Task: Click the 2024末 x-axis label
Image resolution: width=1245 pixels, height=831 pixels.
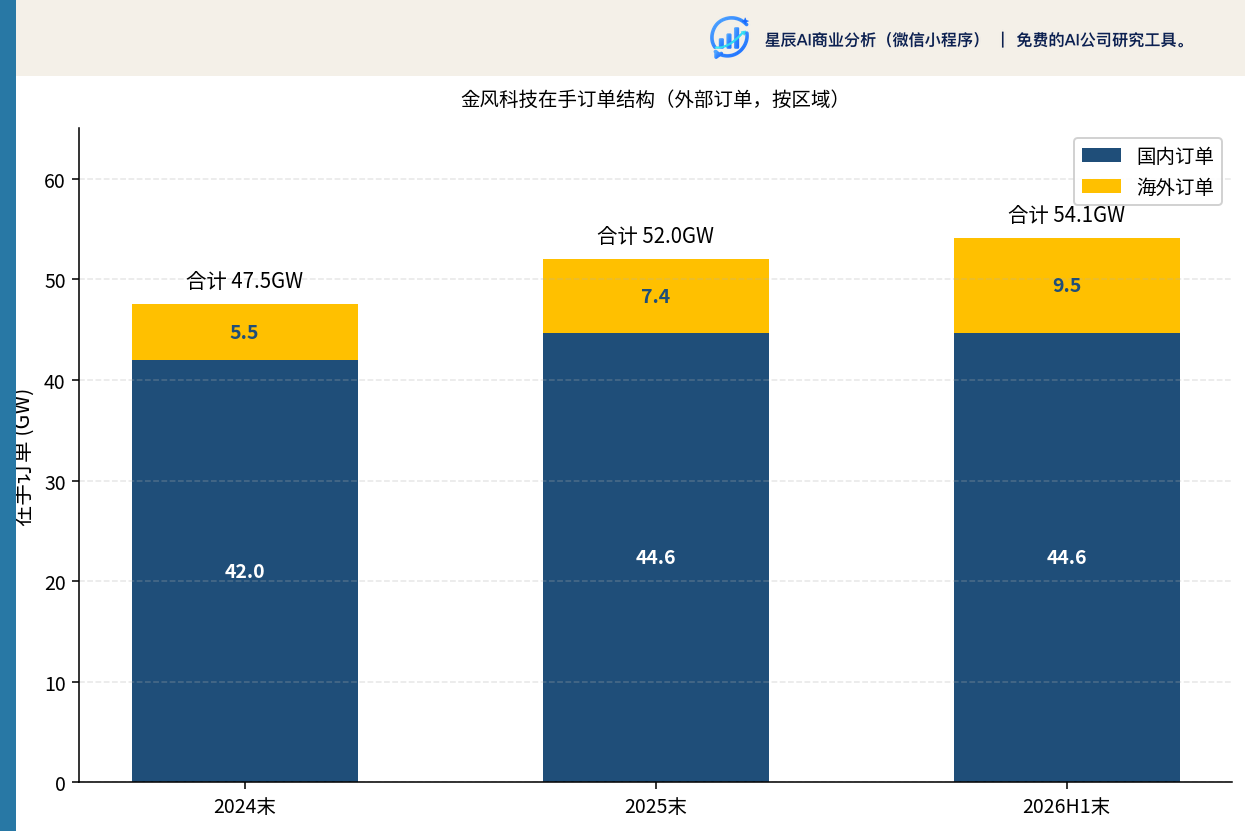Action: tap(245, 806)
